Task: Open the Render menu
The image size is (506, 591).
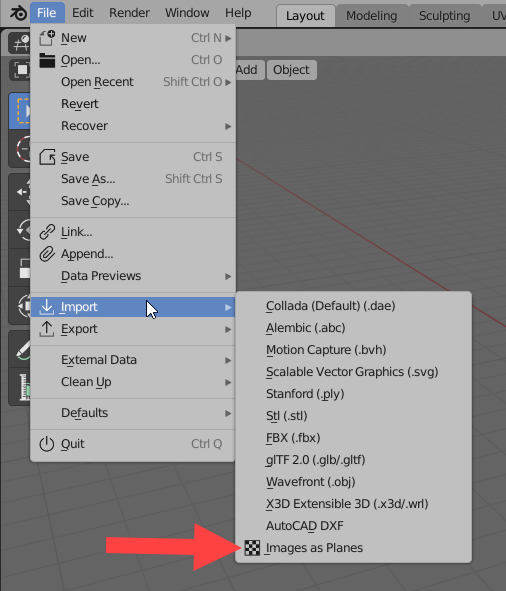Action: coord(129,13)
